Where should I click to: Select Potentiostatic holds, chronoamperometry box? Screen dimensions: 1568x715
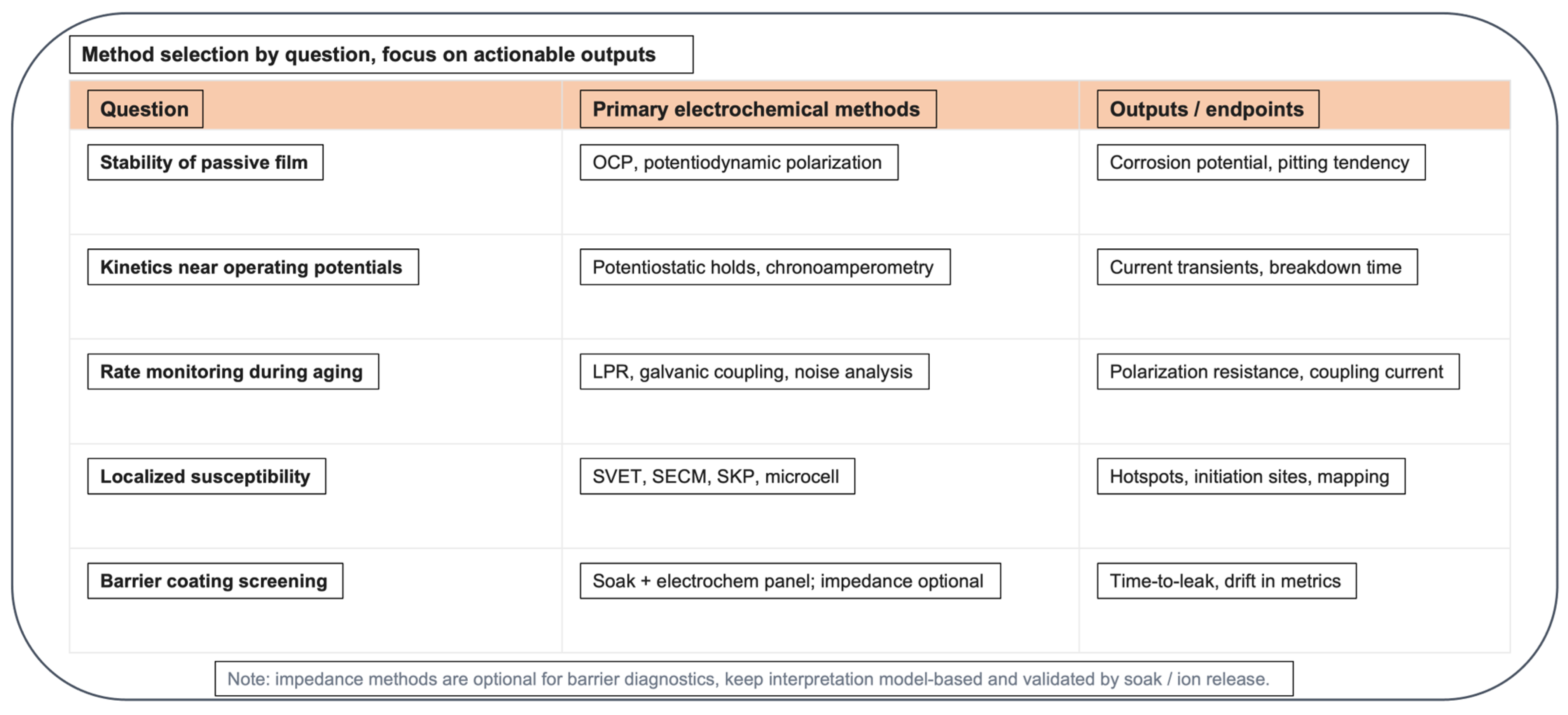pos(764,267)
